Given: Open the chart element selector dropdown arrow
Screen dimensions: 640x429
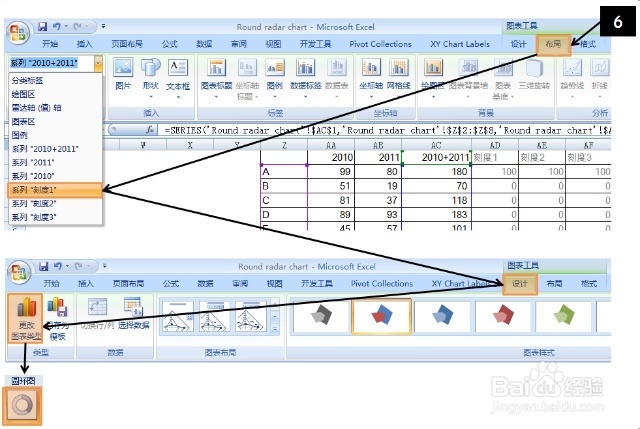Looking at the screenshot, I should tap(98, 63).
